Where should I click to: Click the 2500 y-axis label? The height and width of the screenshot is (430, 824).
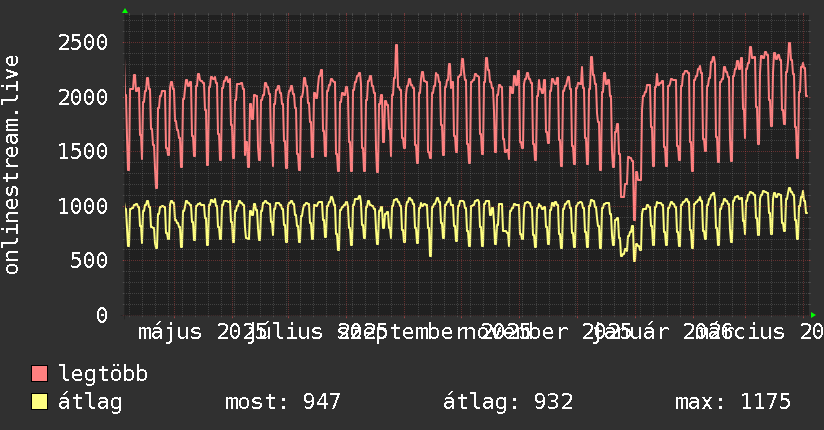(83, 43)
